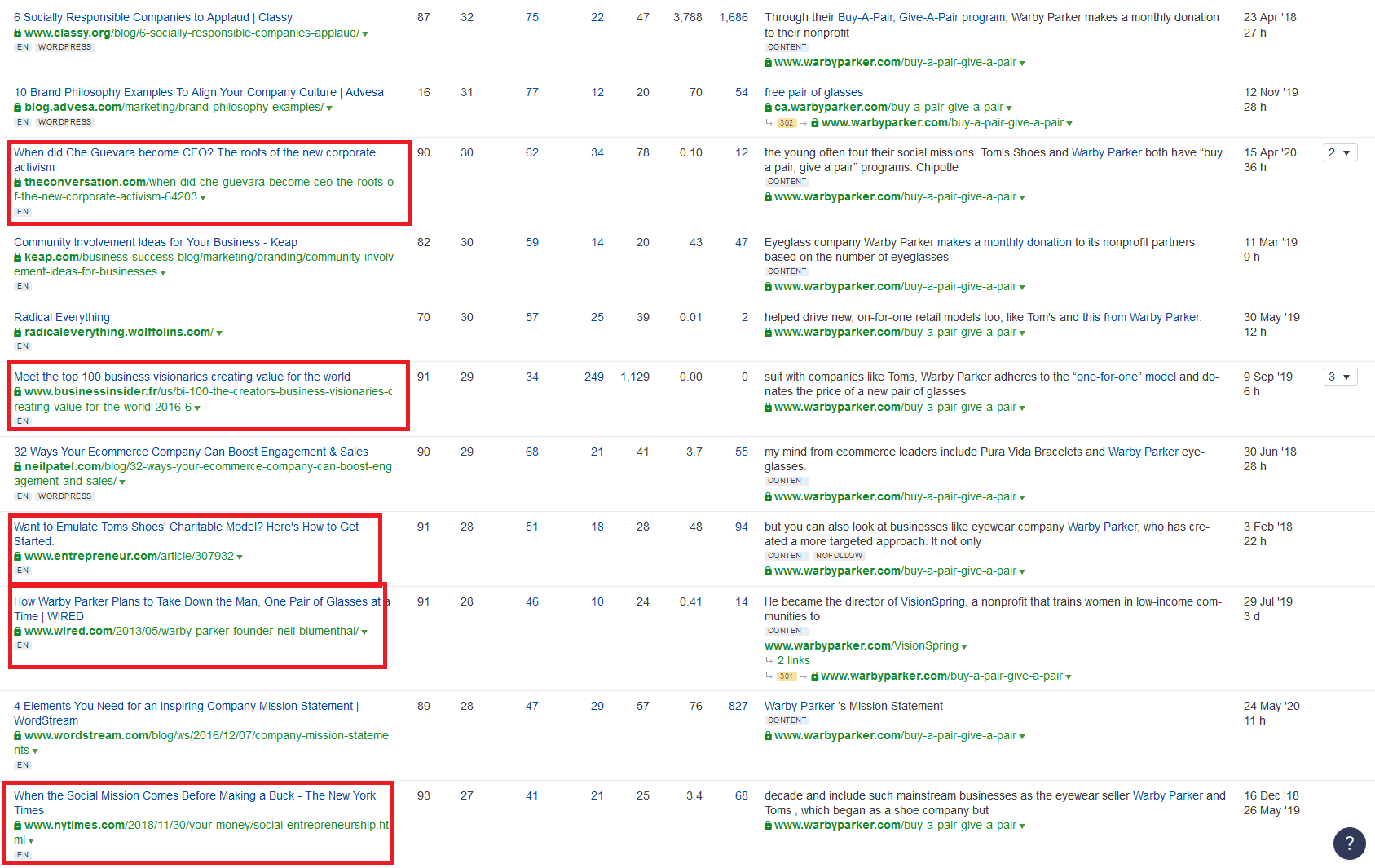This screenshot has height=868, width=1375.
Task: Open '10 Brand Philosophy Examples' Advesa link
Action: pos(199,92)
